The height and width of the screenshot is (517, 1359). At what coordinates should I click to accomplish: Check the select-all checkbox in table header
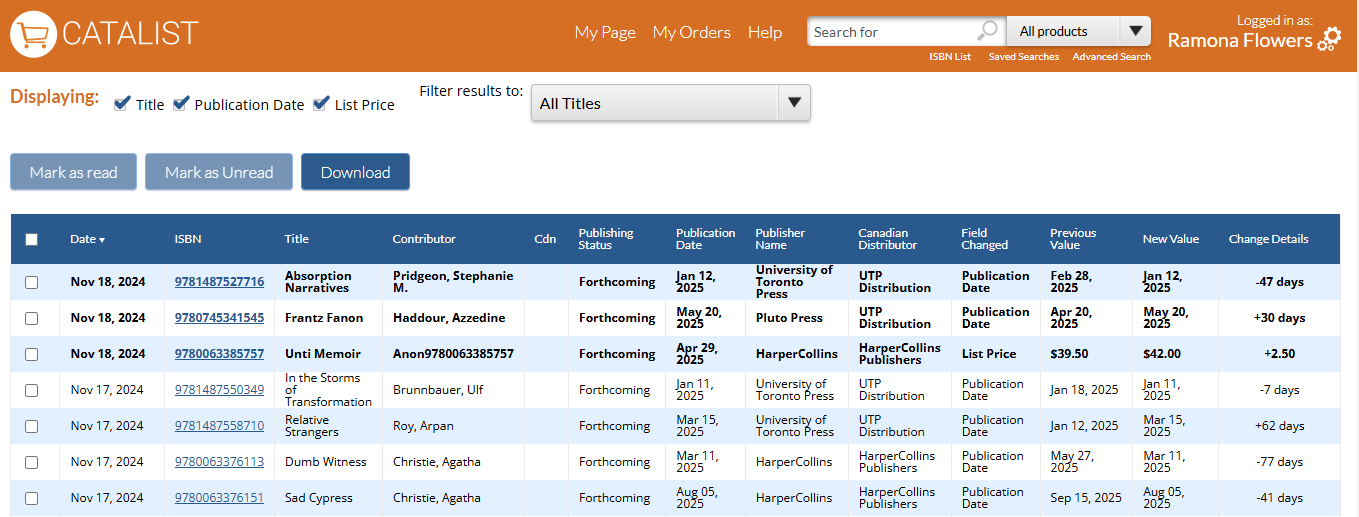[x=32, y=239]
